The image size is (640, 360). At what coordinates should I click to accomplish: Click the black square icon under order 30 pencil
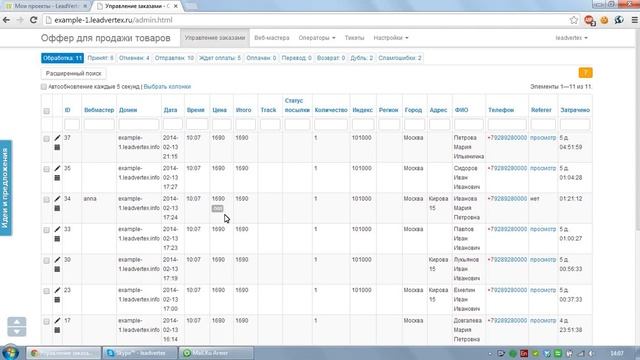(57, 269)
